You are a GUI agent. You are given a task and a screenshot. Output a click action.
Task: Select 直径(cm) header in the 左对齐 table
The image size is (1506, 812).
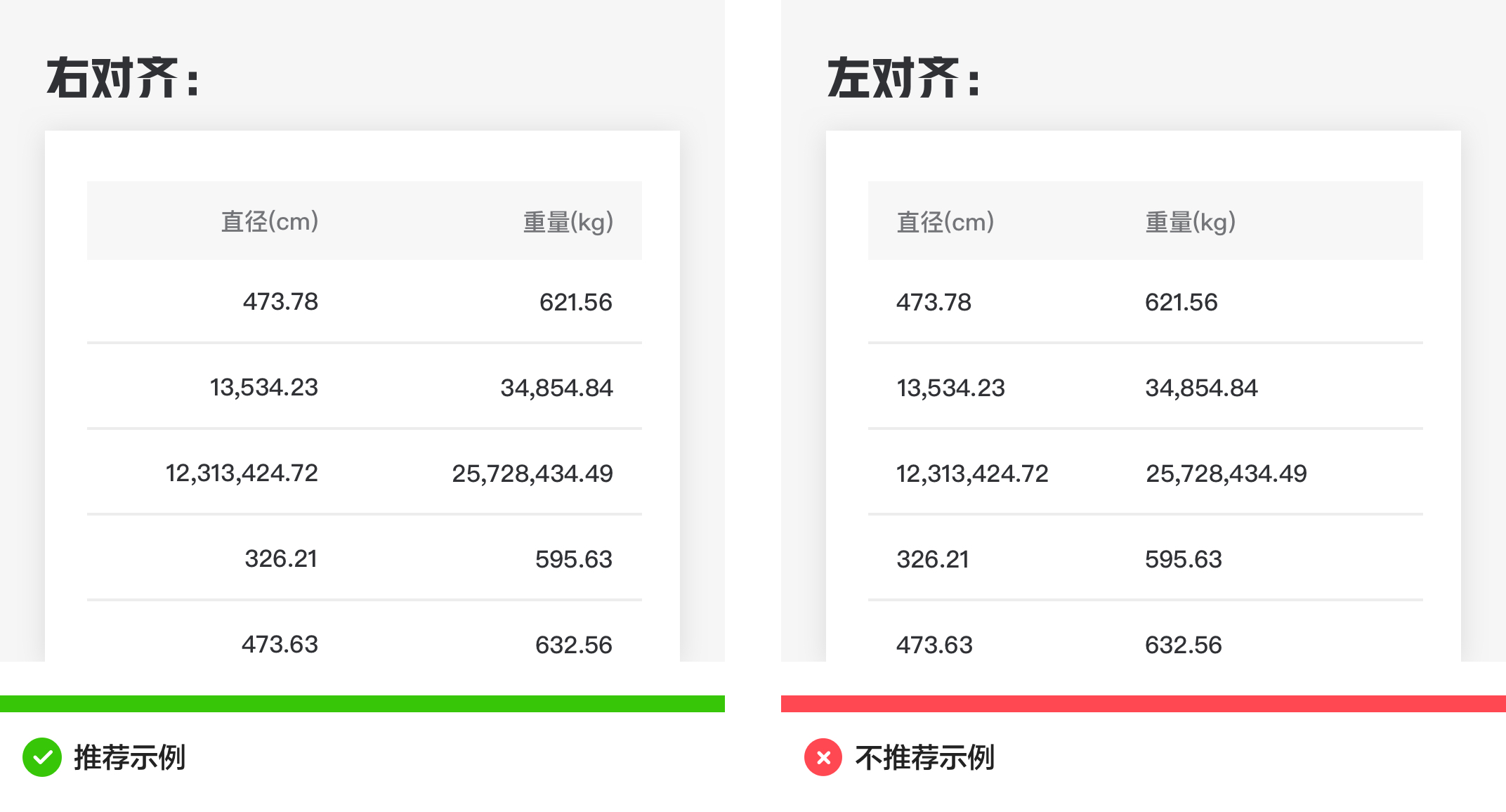(945, 222)
